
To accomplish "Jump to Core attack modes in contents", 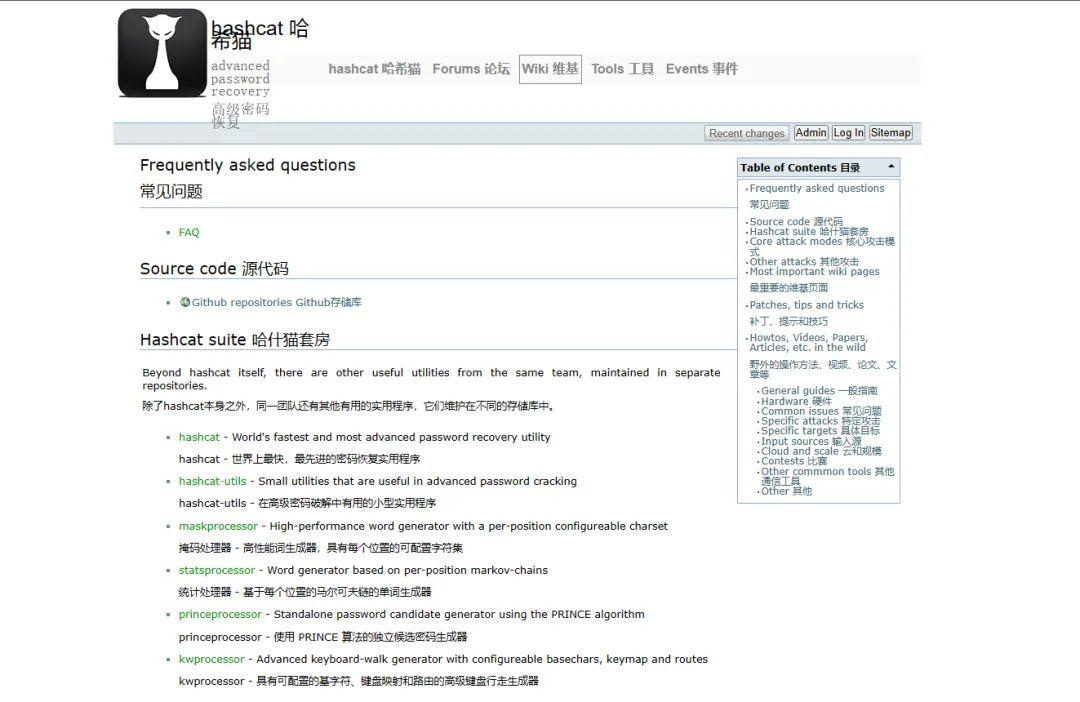I will (x=822, y=246).
